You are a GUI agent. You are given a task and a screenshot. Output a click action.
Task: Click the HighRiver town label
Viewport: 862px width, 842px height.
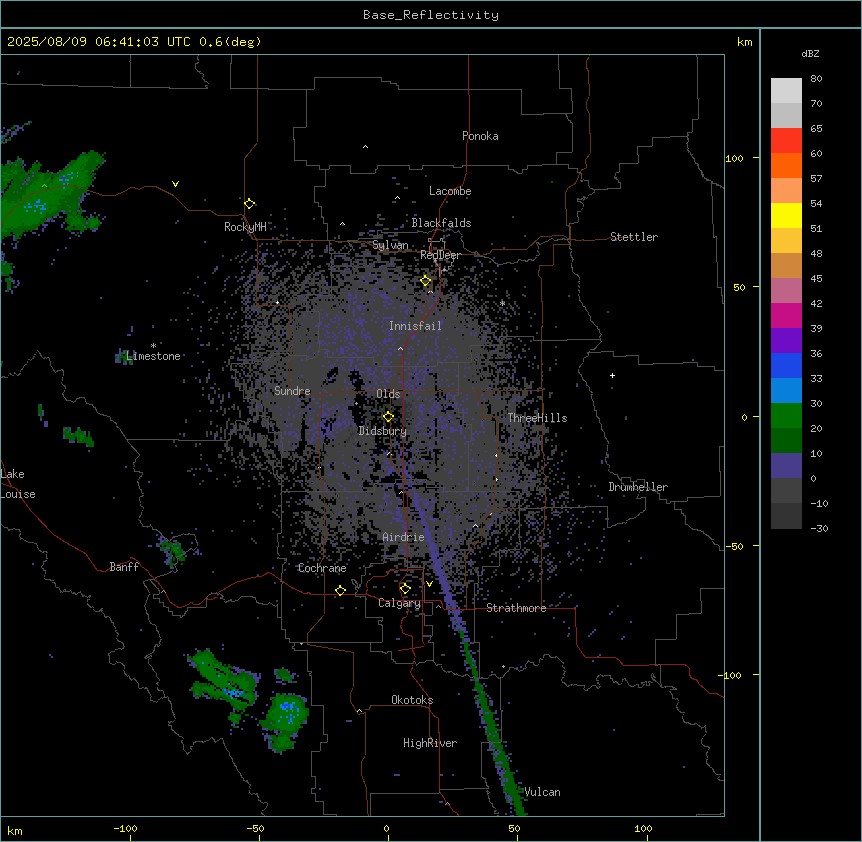point(430,743)
